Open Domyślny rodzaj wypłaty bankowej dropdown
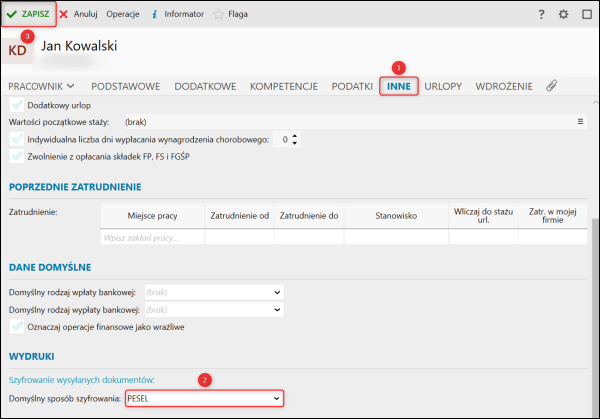Viewport: 600px width, 419px height. coord(214,310)
